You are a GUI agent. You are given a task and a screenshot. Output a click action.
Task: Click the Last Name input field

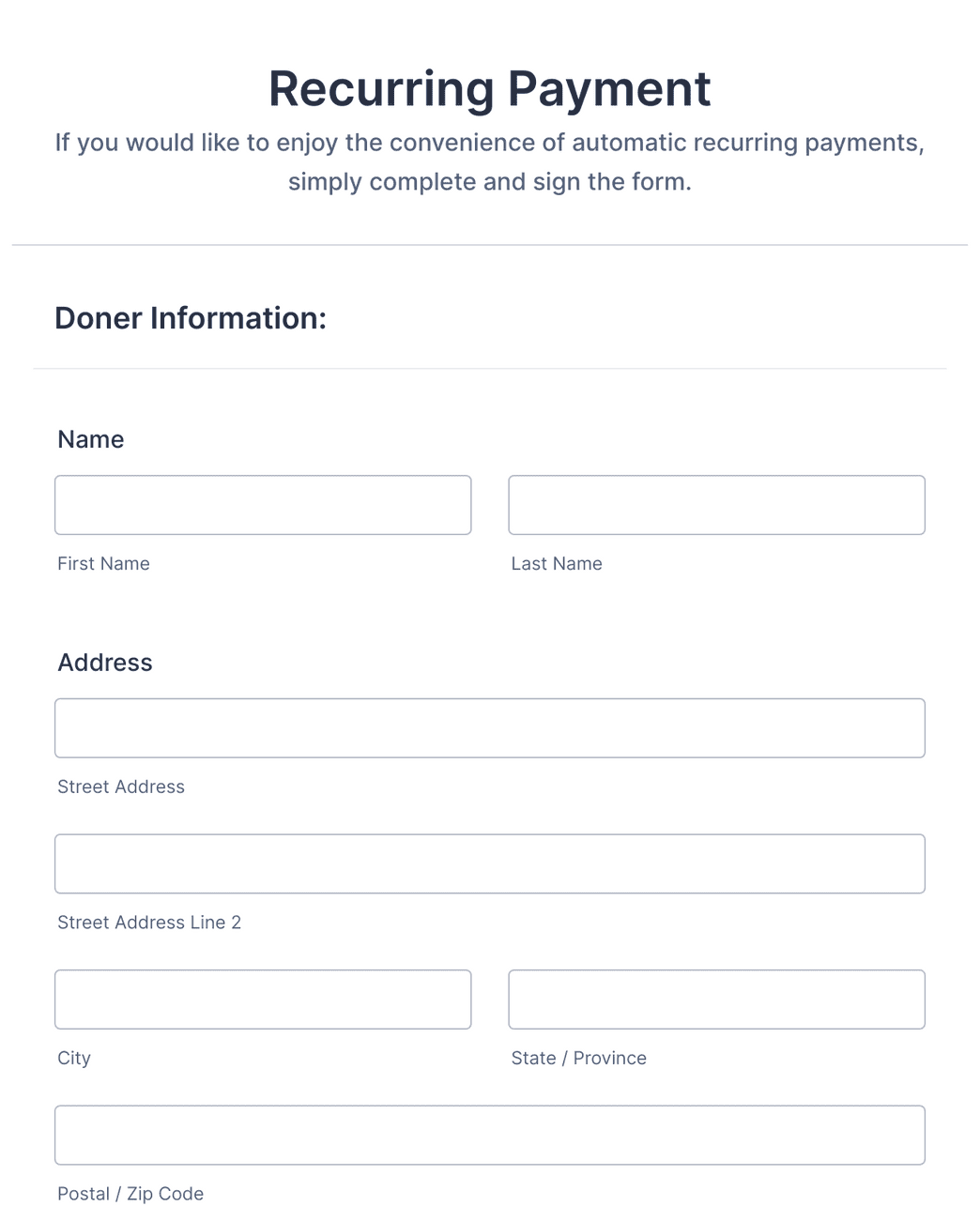pyautogui.click(x=716, y=505)
